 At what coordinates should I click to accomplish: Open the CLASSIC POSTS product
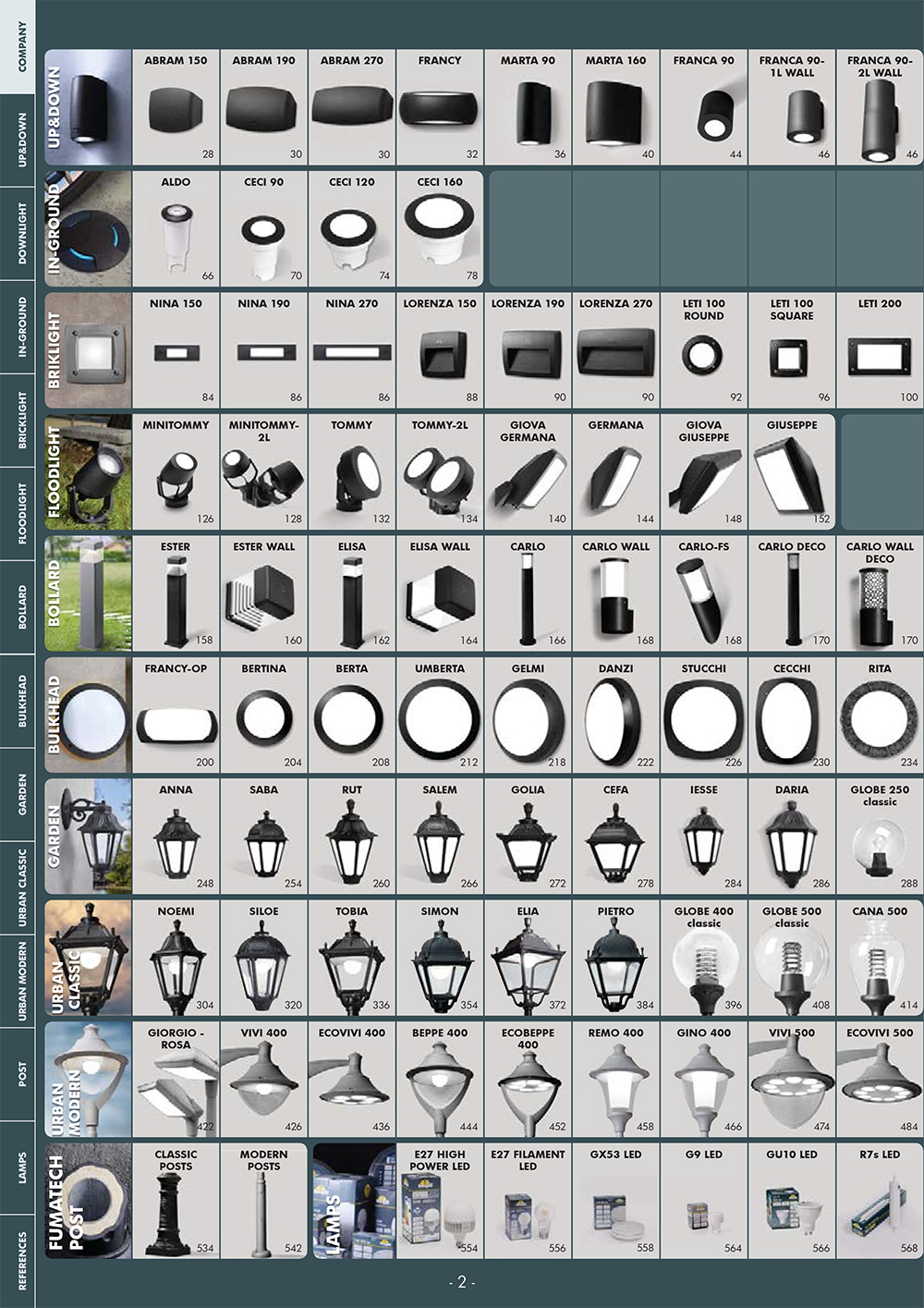click(176, 1202)
